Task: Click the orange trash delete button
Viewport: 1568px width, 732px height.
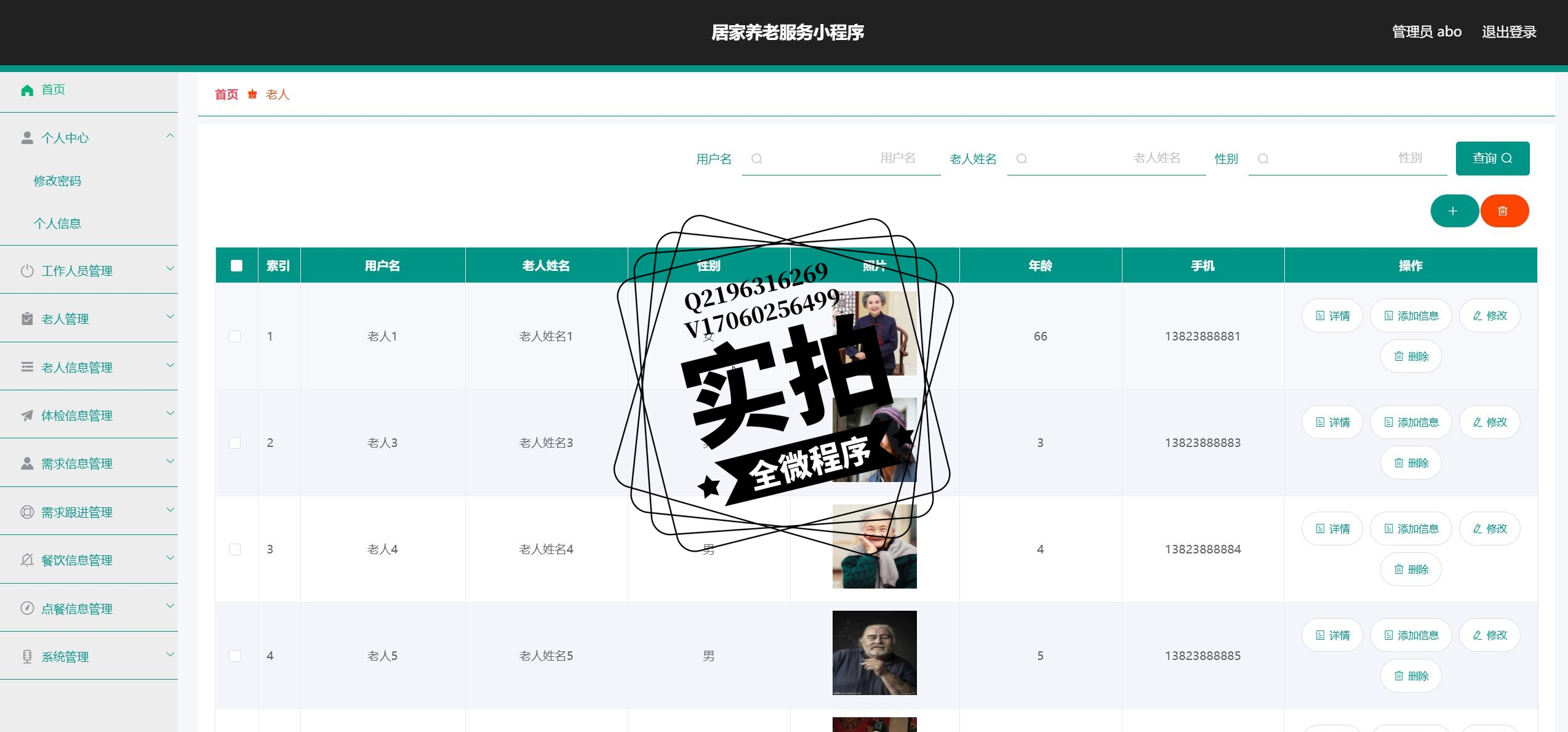Action: (1505, 211)
